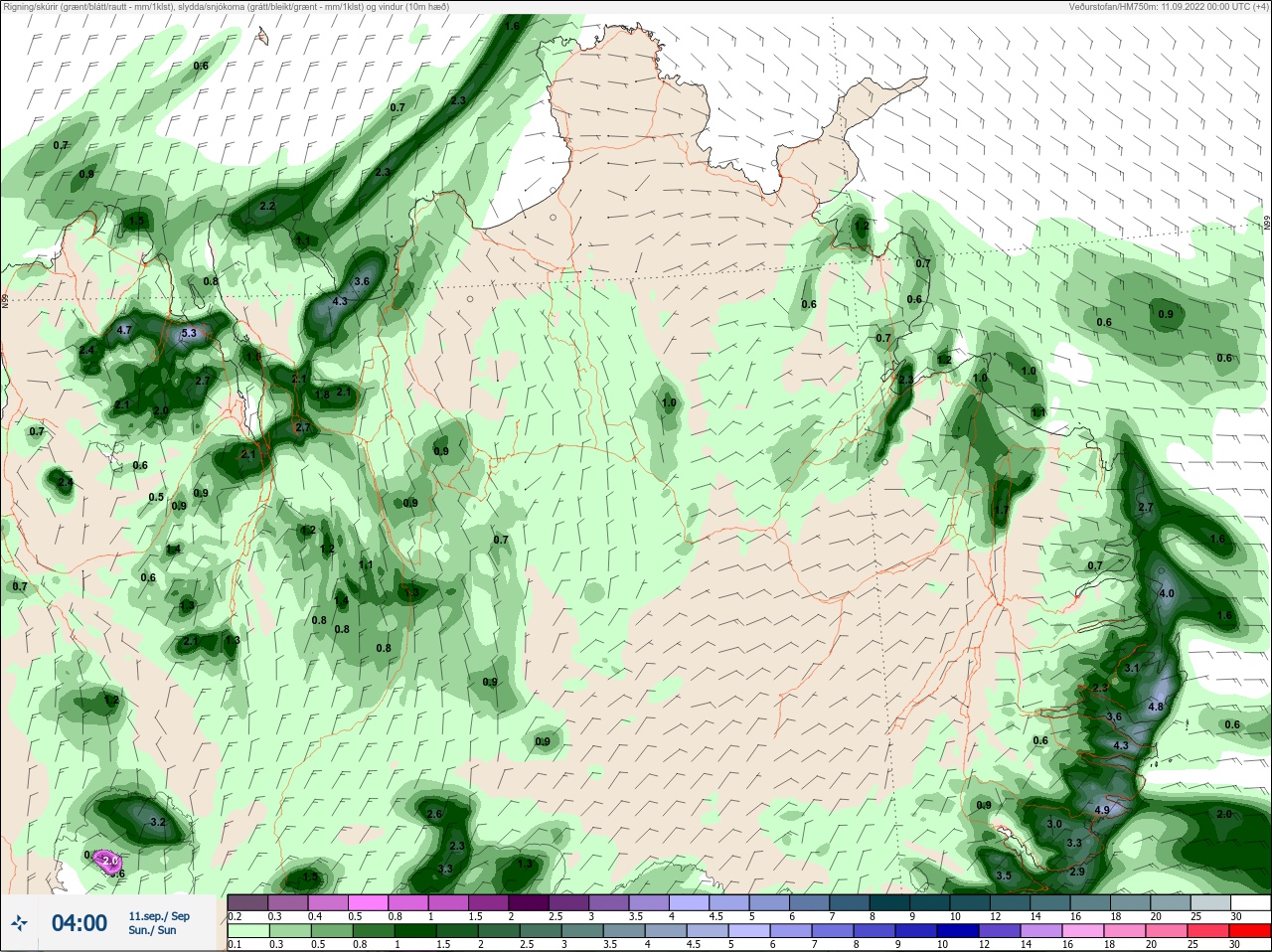This screenshot has height=952, width=1272.
Task: Click the 4.9 precipitation value on the map
Action: tap(1102, 811)
